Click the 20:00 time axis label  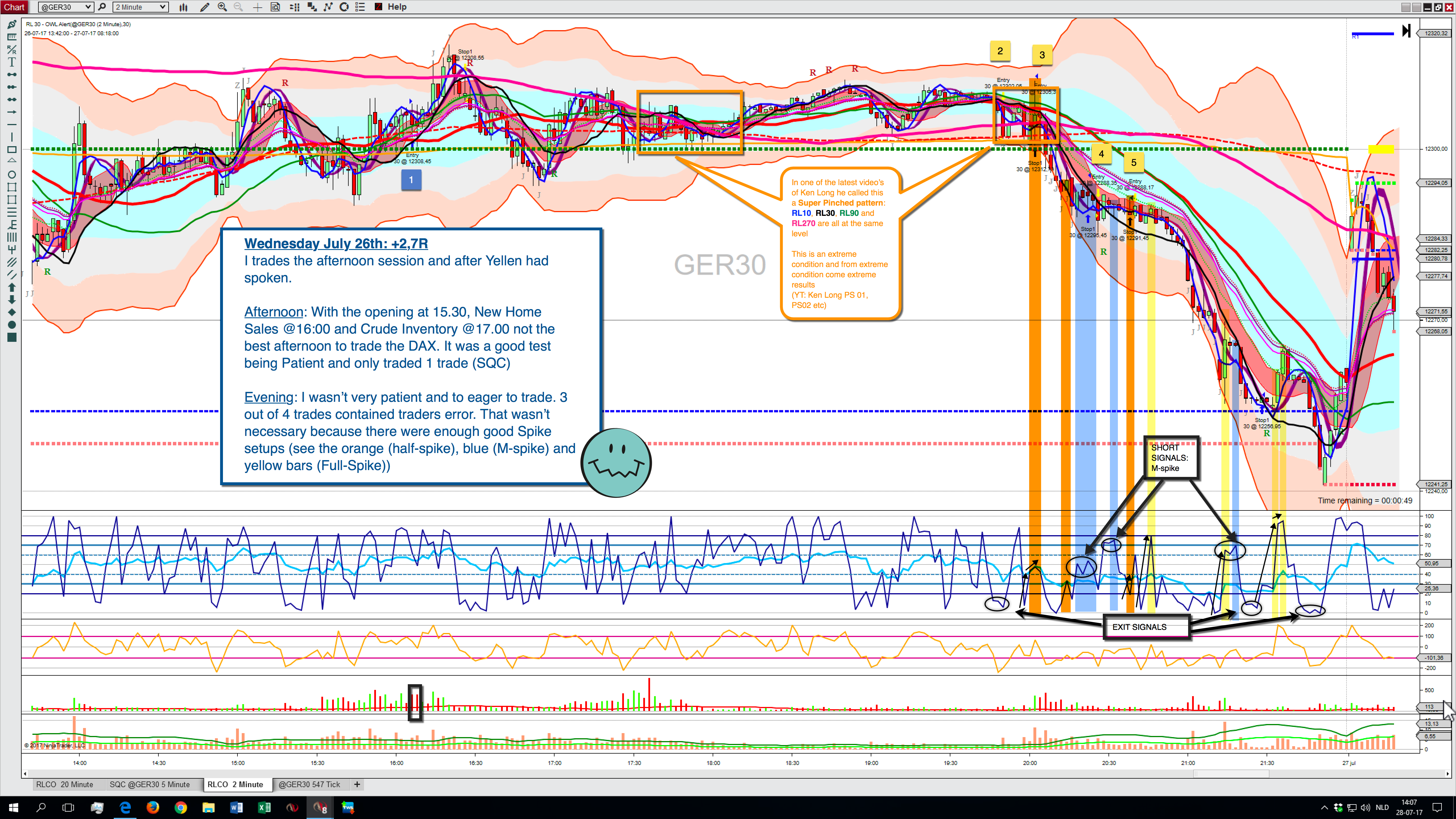pos(1030,763)
